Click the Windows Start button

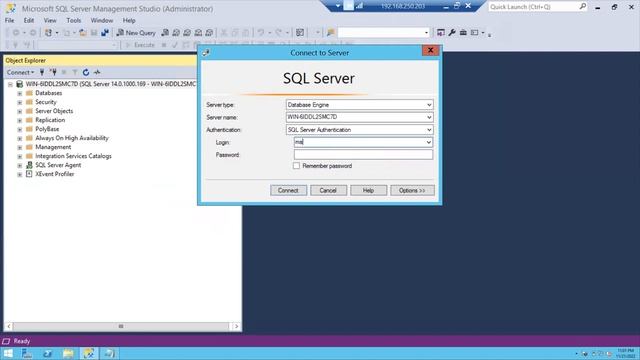(x=8, y=353)
